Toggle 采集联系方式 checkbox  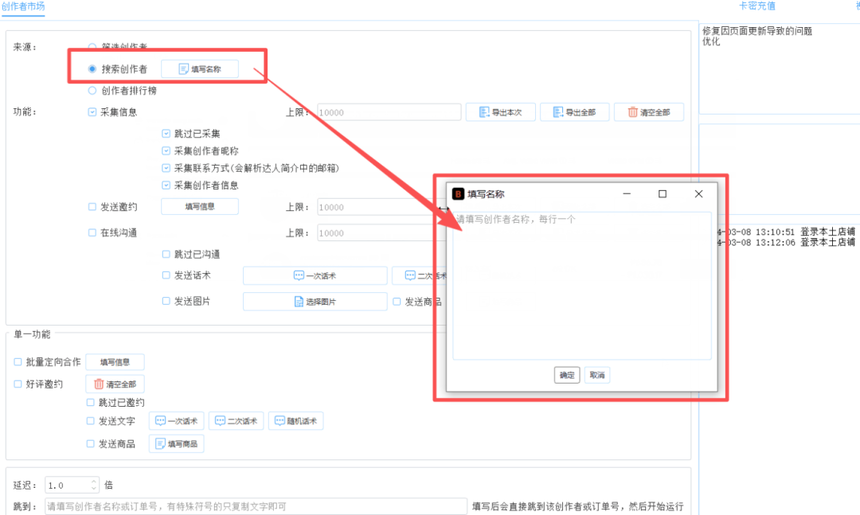(166, 168)
